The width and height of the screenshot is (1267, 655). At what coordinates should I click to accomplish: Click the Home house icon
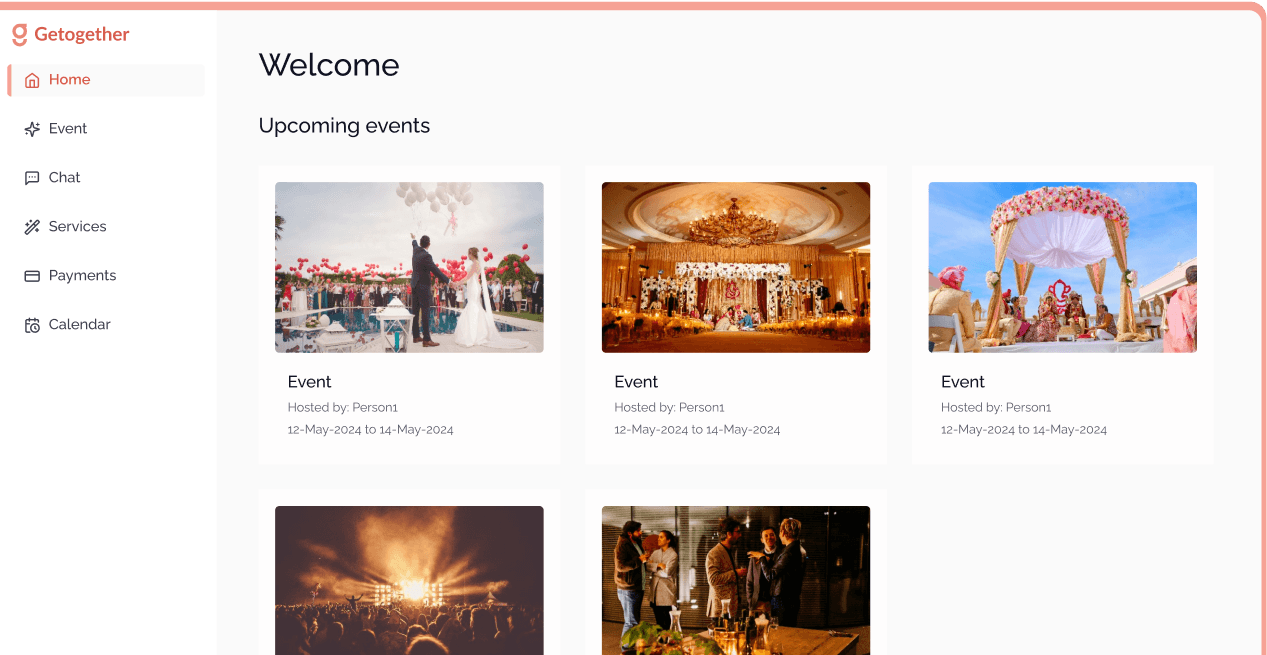(32, 80)
